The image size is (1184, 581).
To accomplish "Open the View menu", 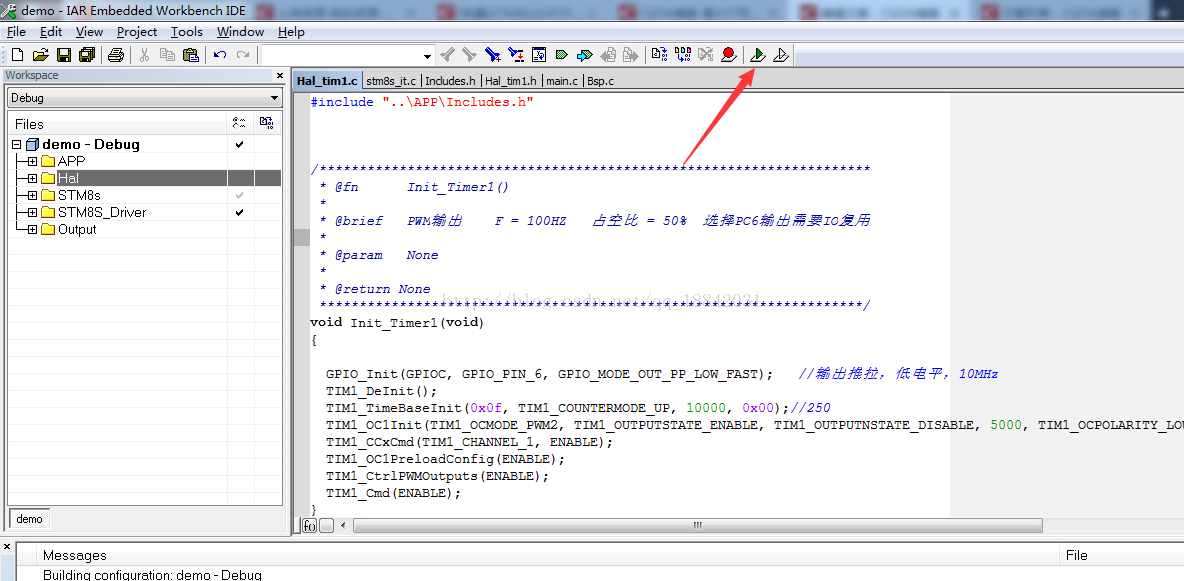I will (x=89, y=32).
